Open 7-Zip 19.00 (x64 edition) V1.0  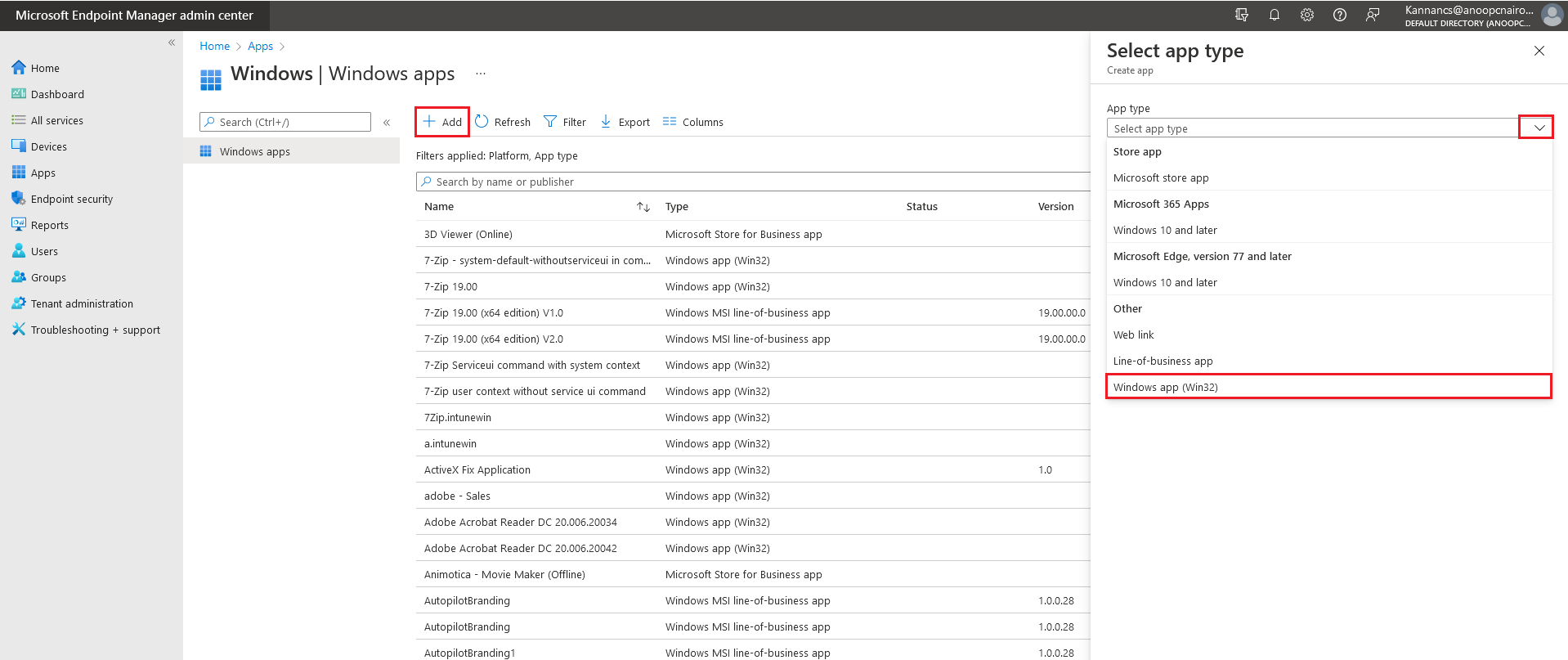tap(494, 312)
